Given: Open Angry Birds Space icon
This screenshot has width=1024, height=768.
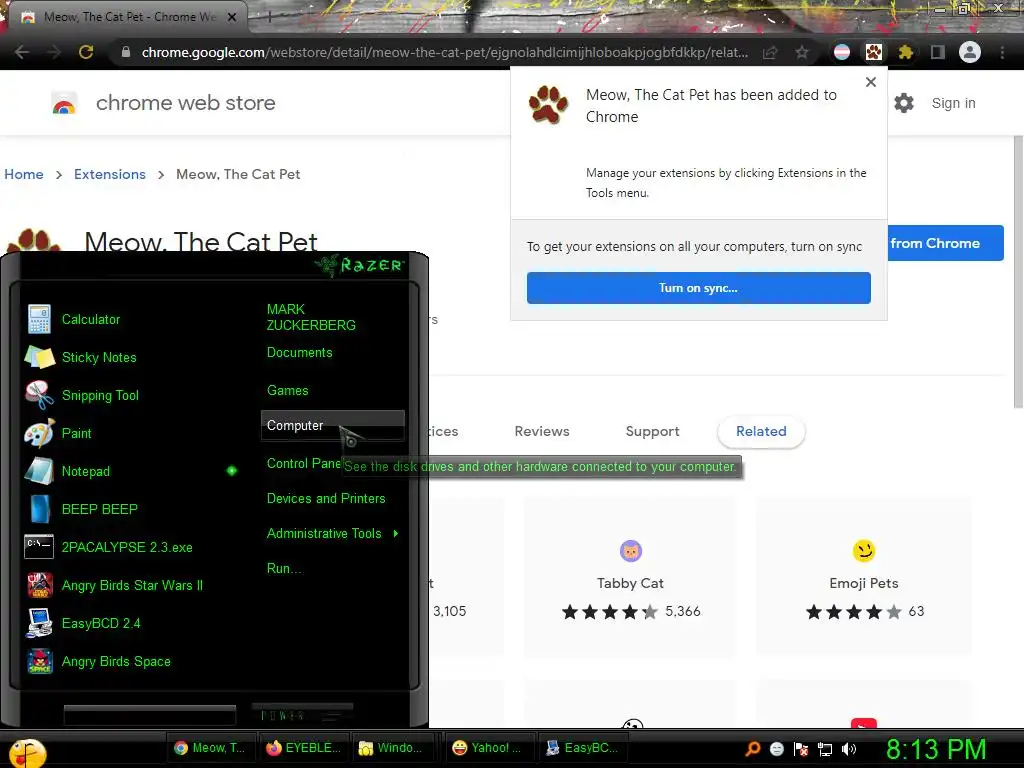Looking at the screenshot, I should pos(39,661).
